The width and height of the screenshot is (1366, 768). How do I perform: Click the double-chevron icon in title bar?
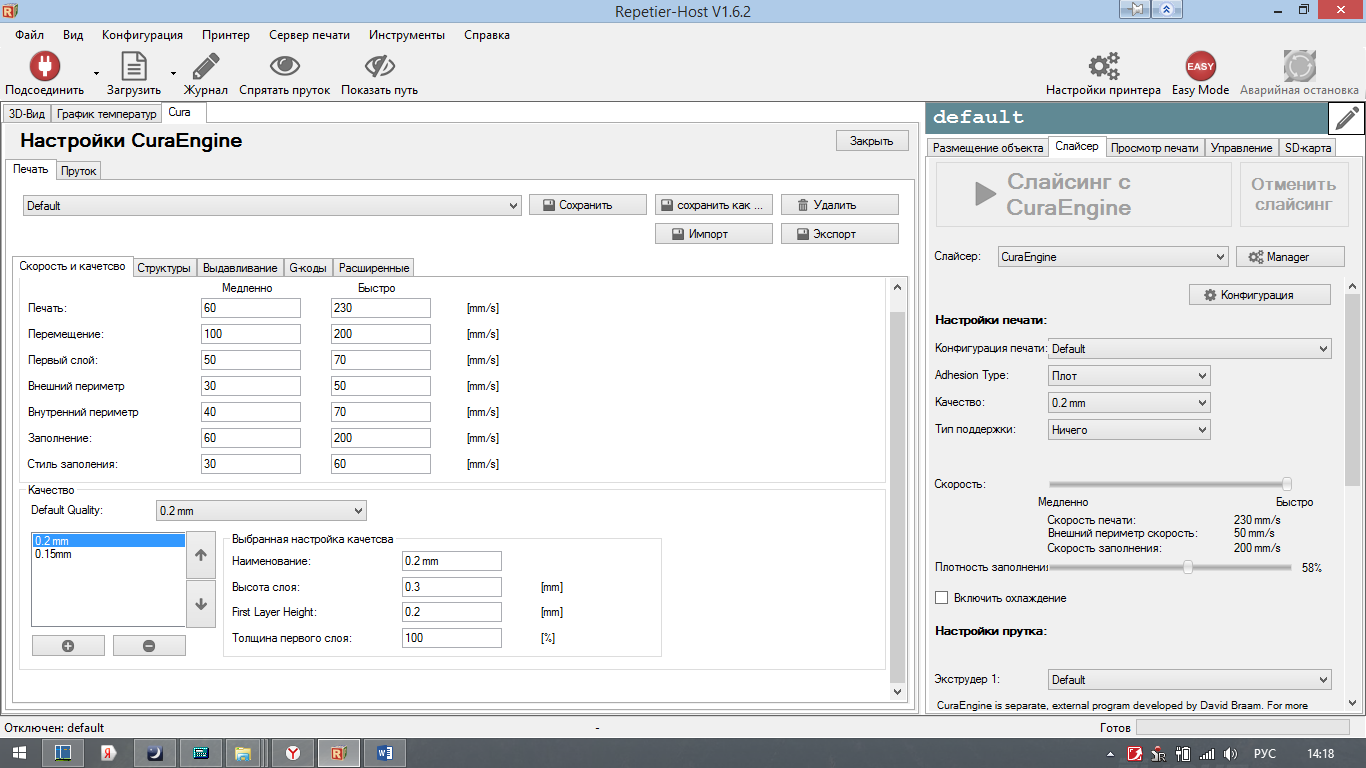(1166, 9)
